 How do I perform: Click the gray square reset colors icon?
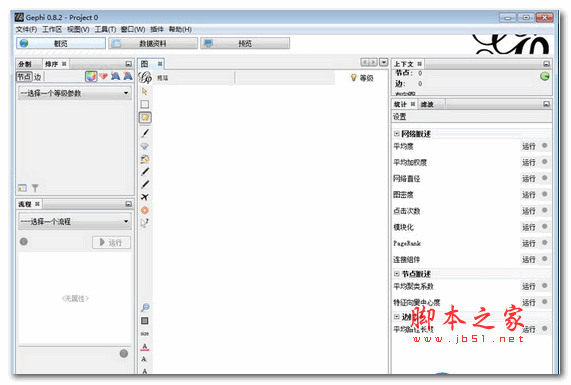coord(145,321)
